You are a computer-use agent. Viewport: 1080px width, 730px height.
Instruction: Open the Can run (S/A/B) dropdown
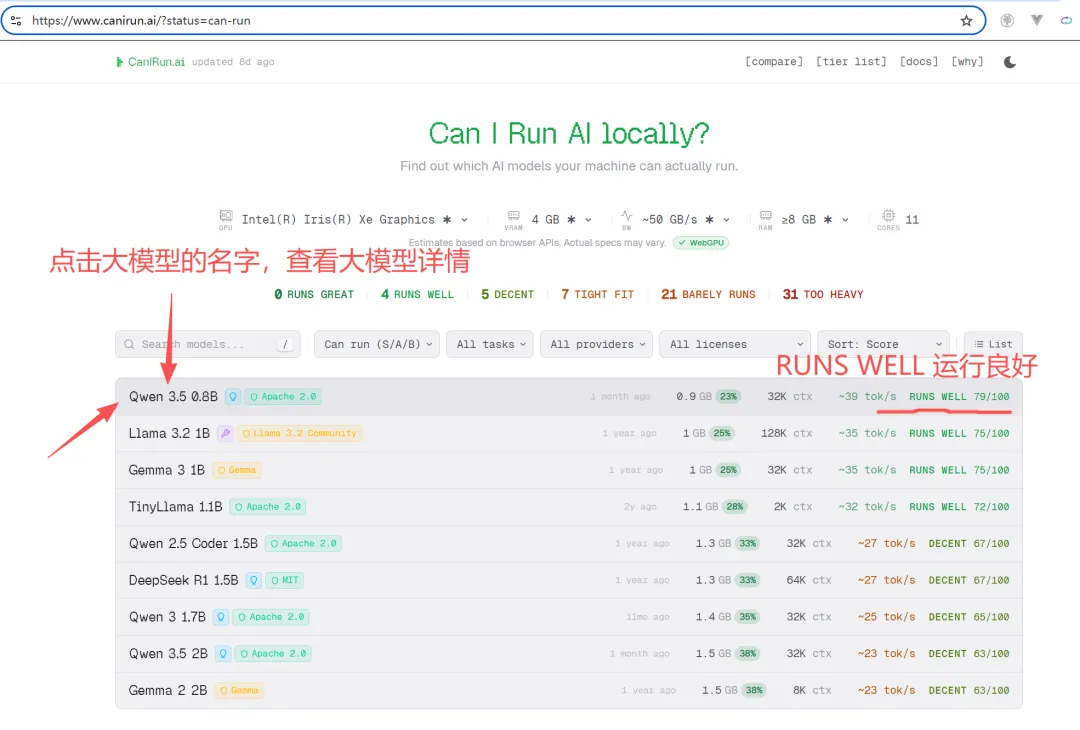pyautogui.click(x=378, y=344)
